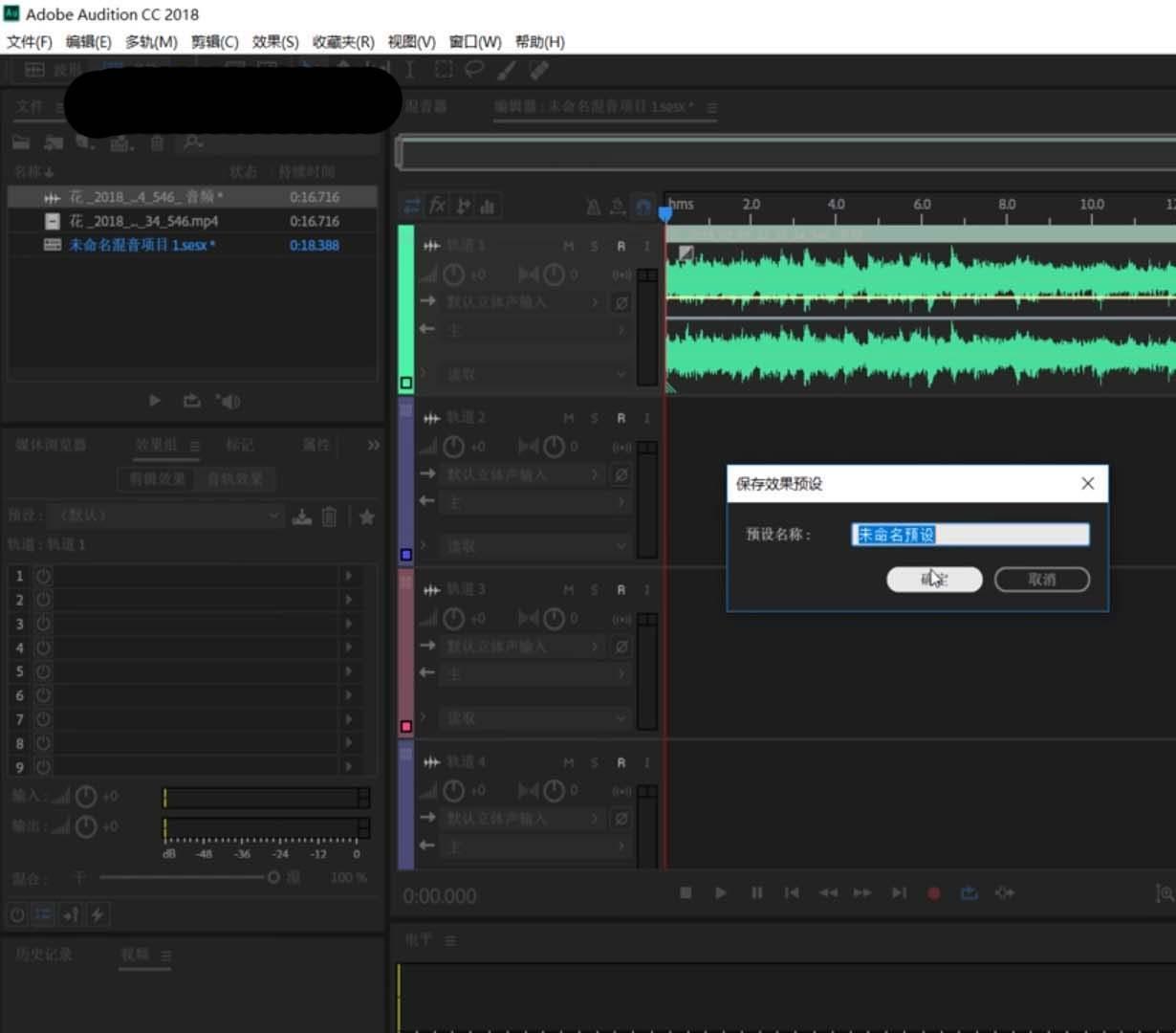
Task: Click the delete preset trash icon
Action: [329, 516]
